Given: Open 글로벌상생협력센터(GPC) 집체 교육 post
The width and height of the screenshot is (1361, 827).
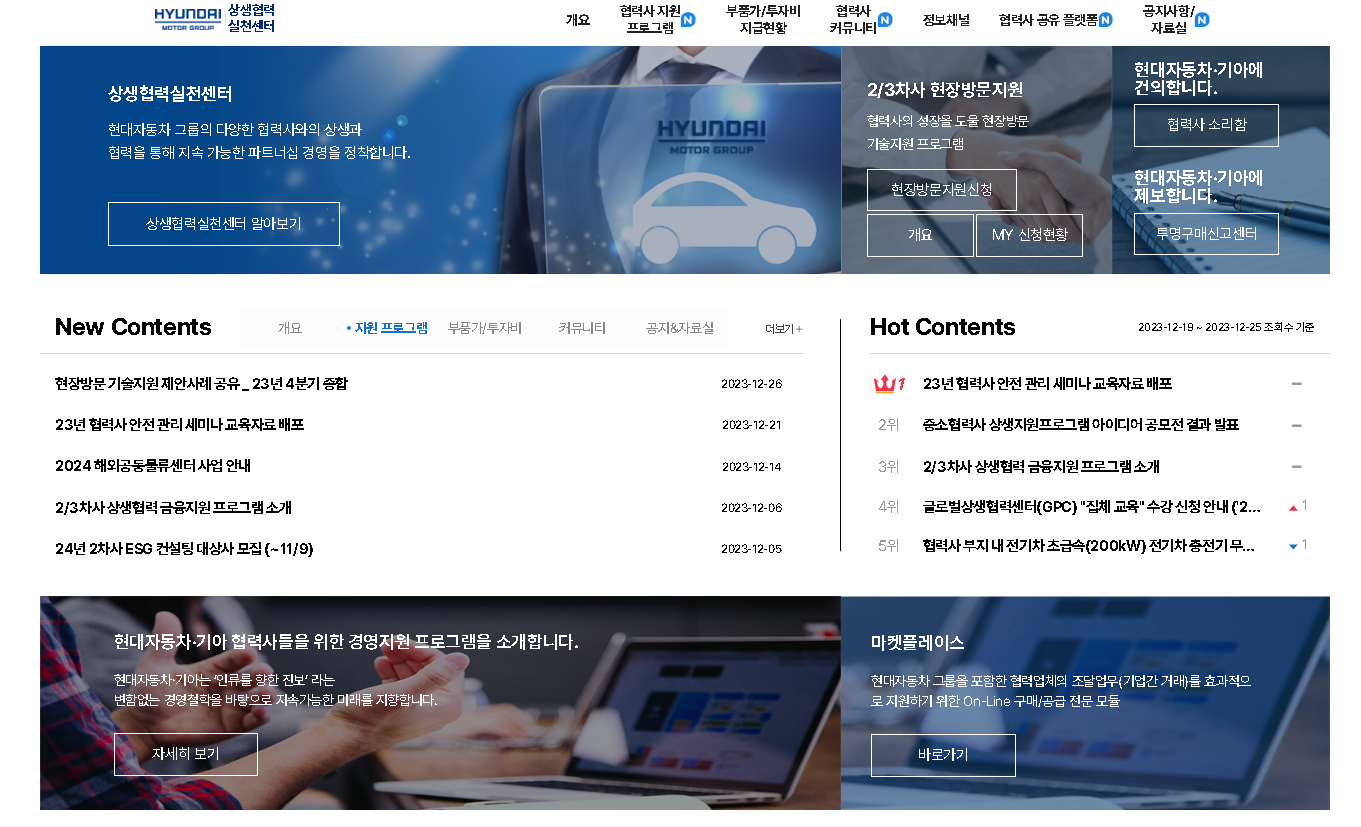Looking at the screenshot, I should tap(1092, 507).
